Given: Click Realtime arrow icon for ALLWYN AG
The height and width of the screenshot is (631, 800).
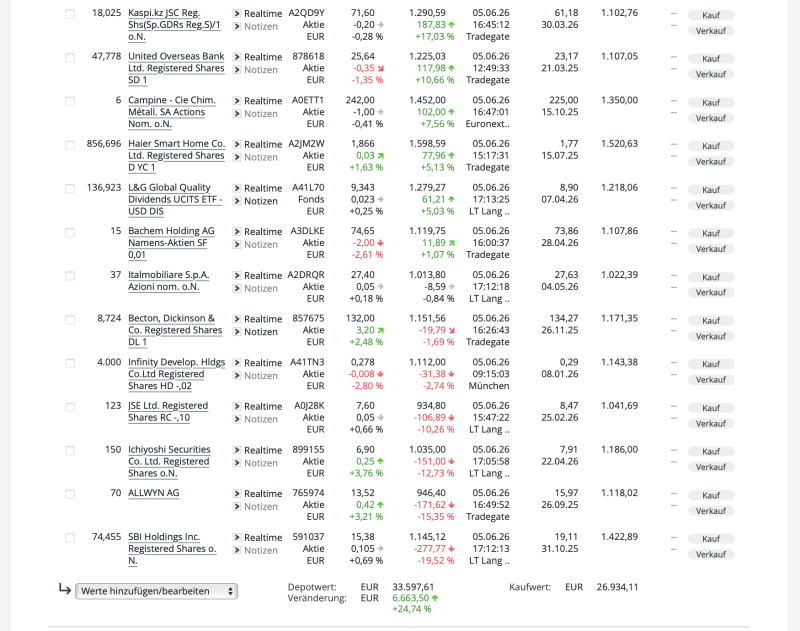Looking at the screenshot, I should coord(237,494).
